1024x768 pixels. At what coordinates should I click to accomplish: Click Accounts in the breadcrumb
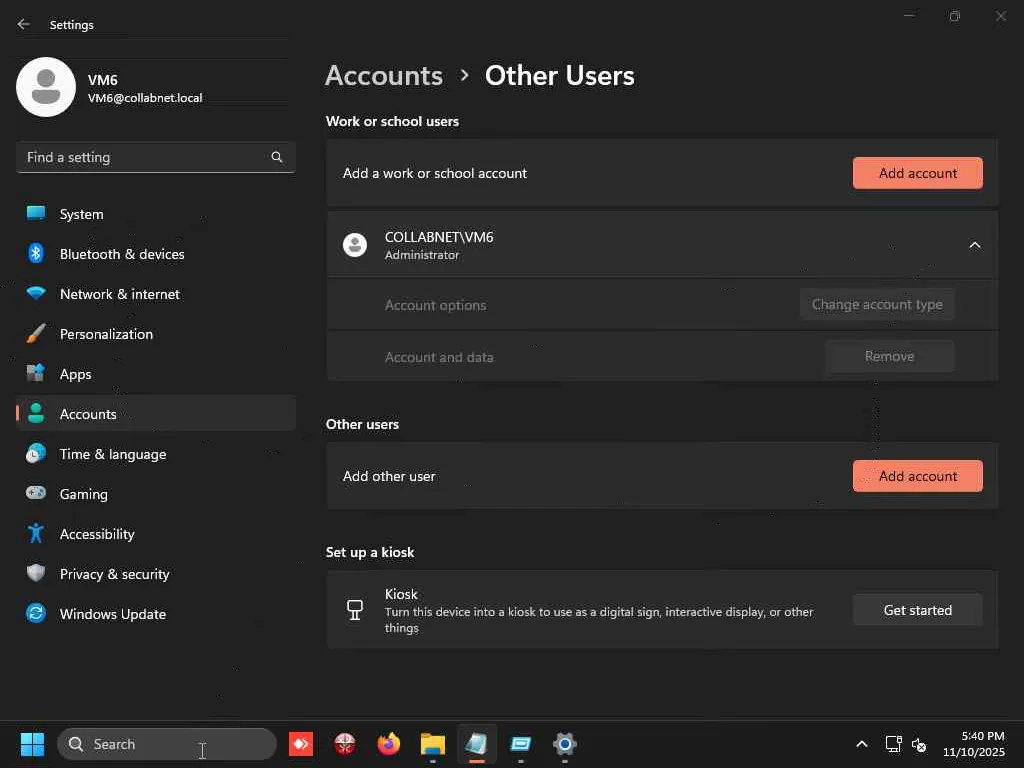coord(384,76)
